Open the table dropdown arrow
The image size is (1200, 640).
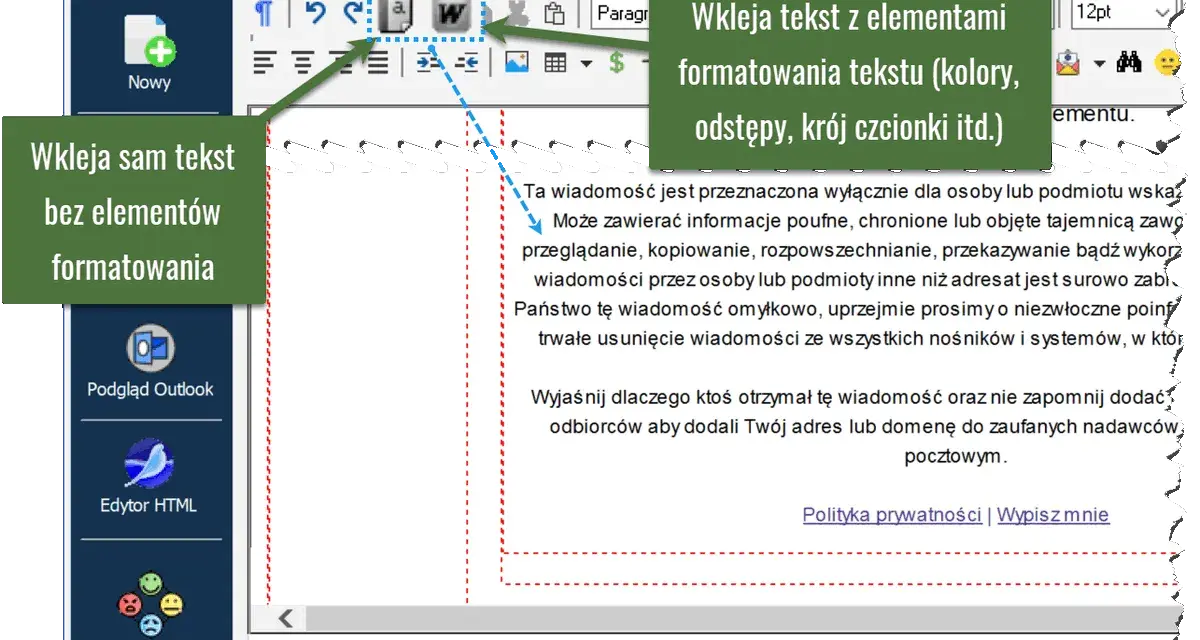tap(586, 63)
